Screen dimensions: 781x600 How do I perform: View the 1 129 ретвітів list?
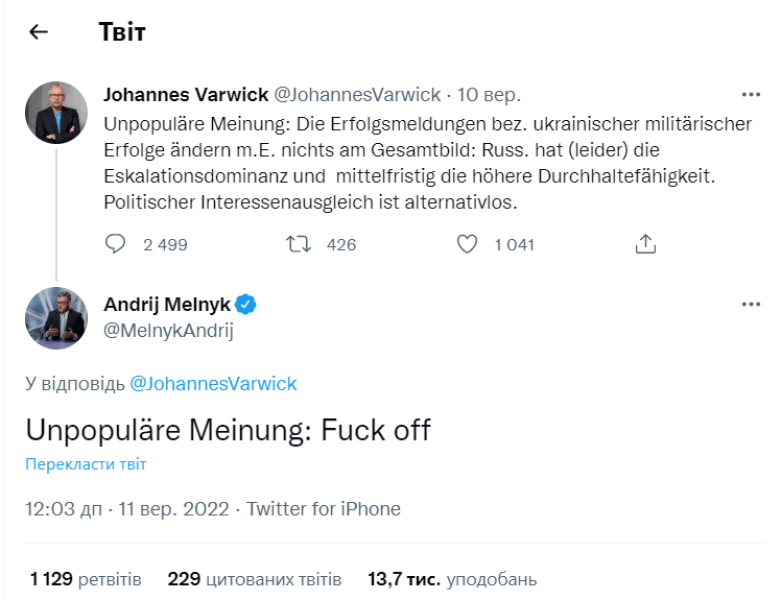(x=86, y=579)
